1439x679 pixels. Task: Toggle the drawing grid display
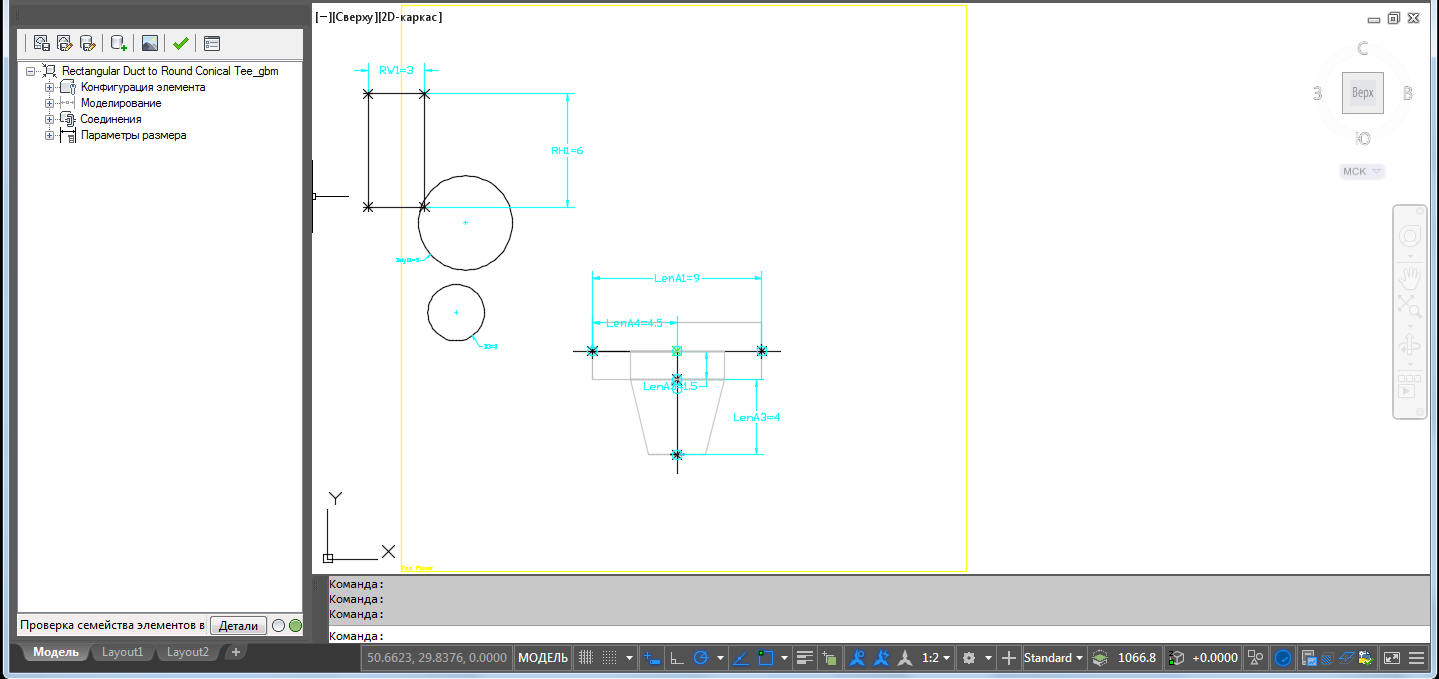[585, 658]
